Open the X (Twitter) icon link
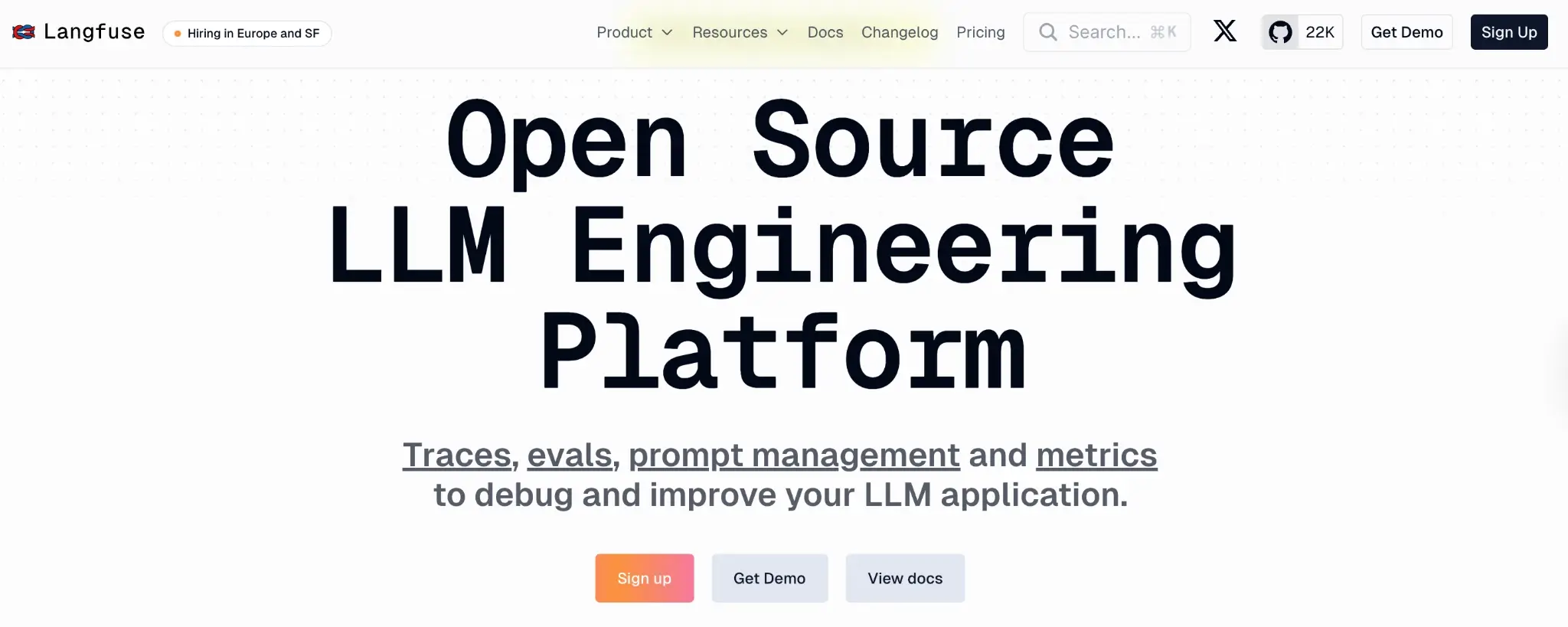This screenshot has height=627, width=1568. tap(1225, 31)
